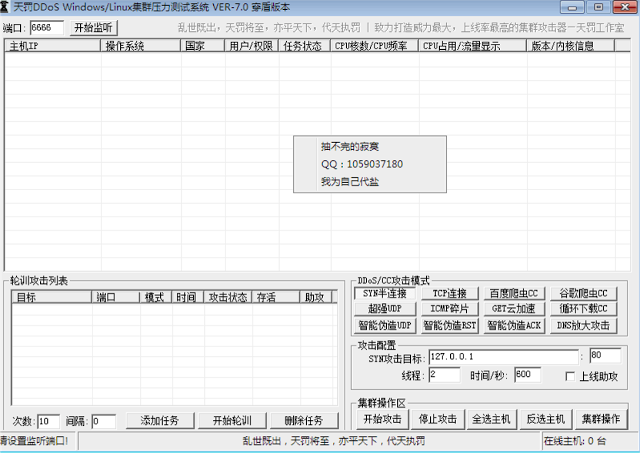This screenshot has width=640, height=453.
Task: Click the 助攻 column header
Action: pyautogui.click(x=315, y=297)
